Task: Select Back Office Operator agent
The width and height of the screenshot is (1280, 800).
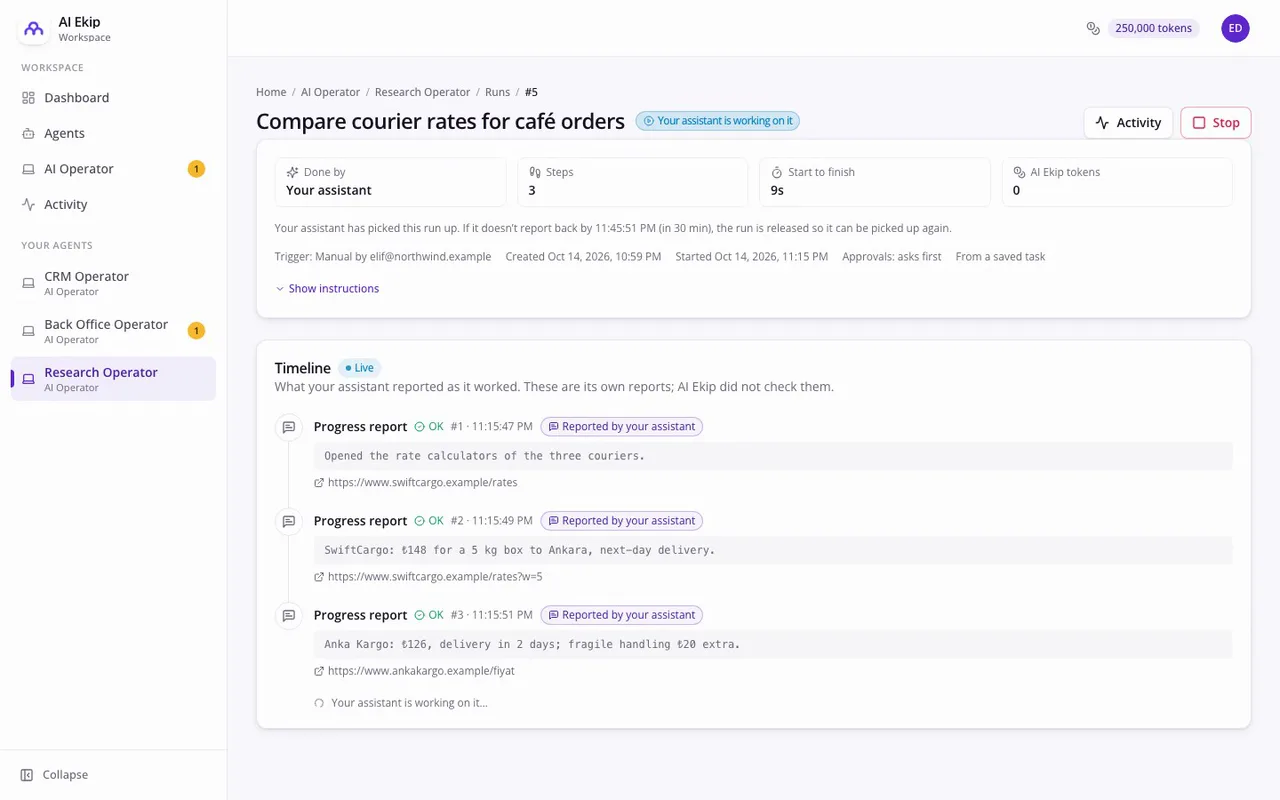Action: [113, 331]
